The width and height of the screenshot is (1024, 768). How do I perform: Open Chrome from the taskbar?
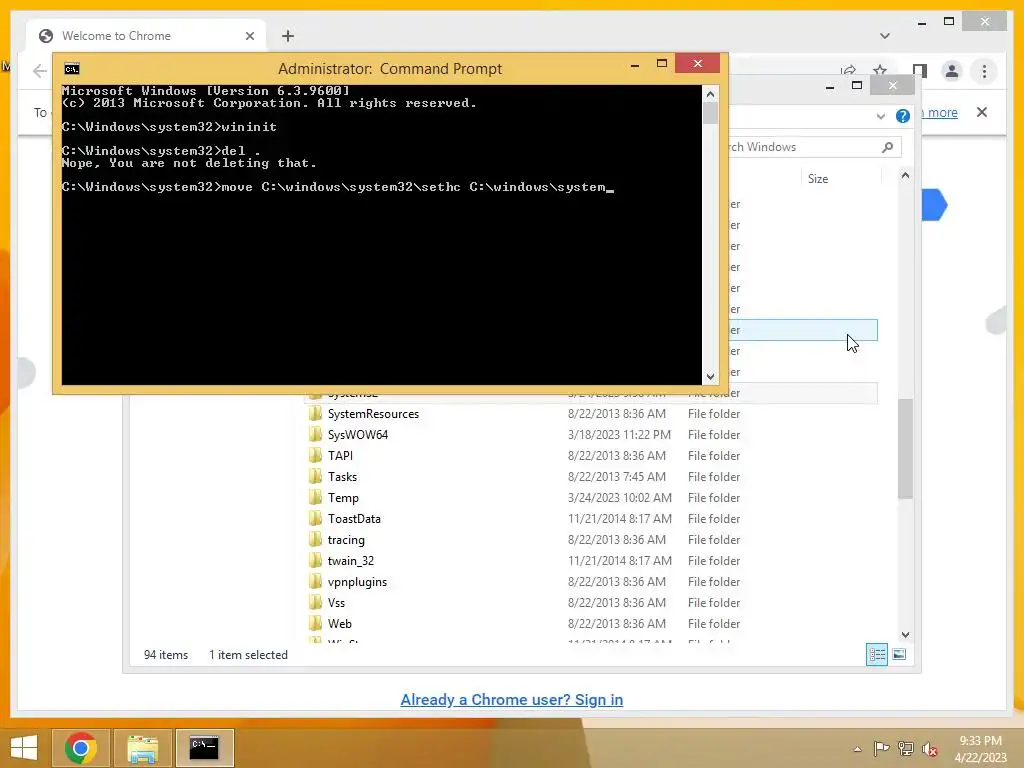click(x=80, y=748)
